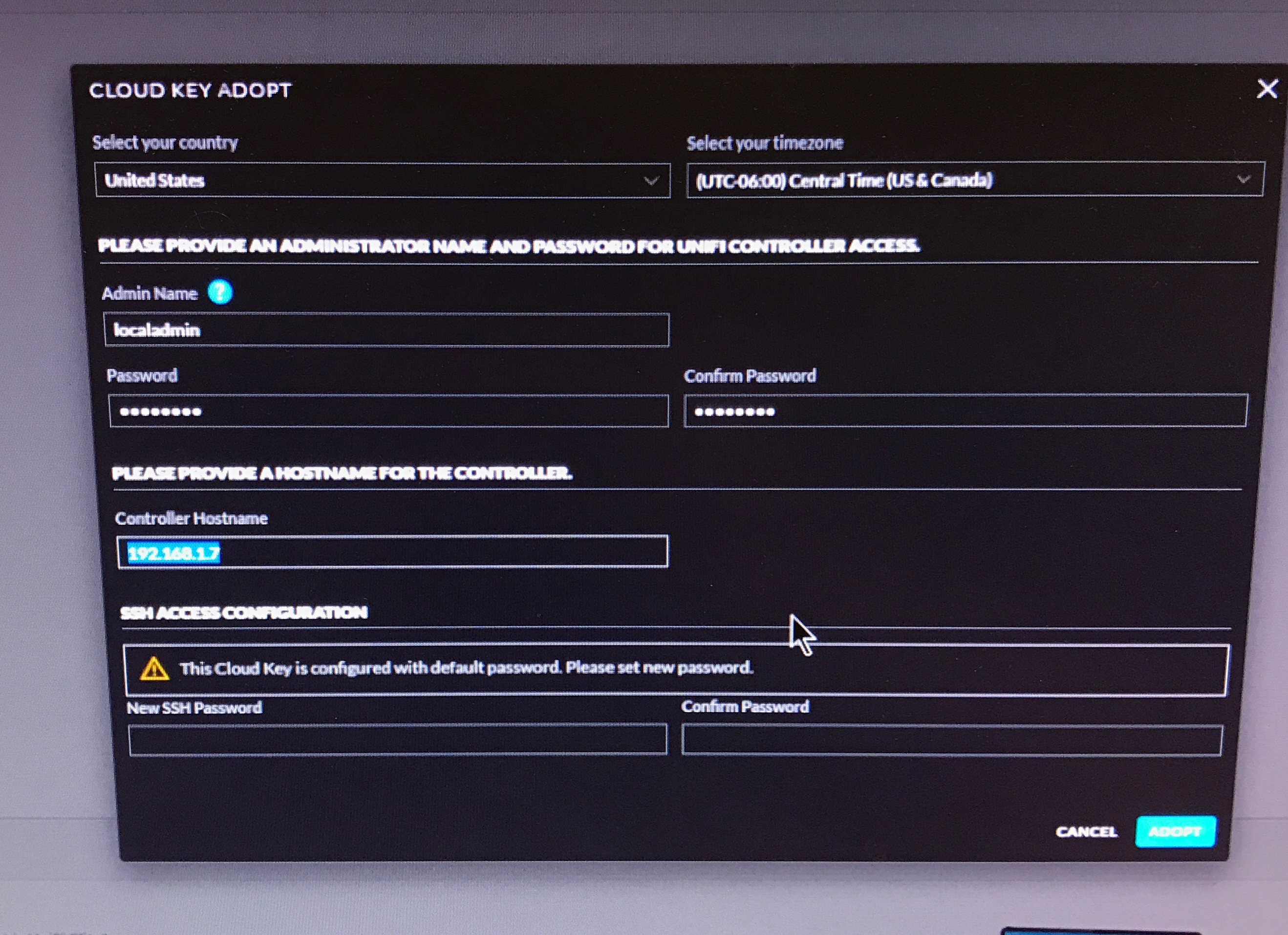The width and height of the screenshot is (1288, 935).
Task: Expand the timezone dropdown Central Time
Action: click(974, 180)
